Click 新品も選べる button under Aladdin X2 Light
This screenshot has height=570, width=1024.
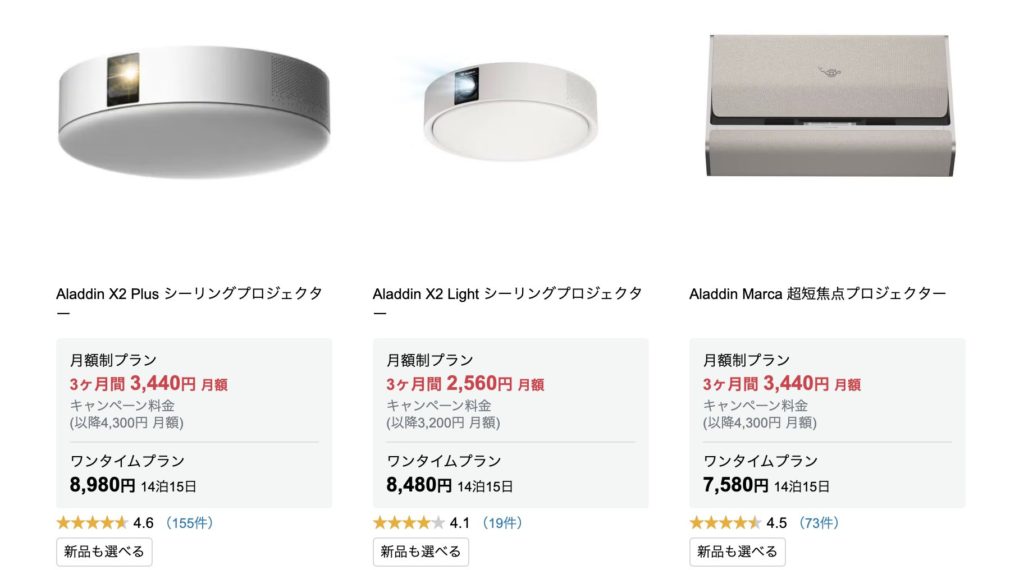click(x=421, y=551)
